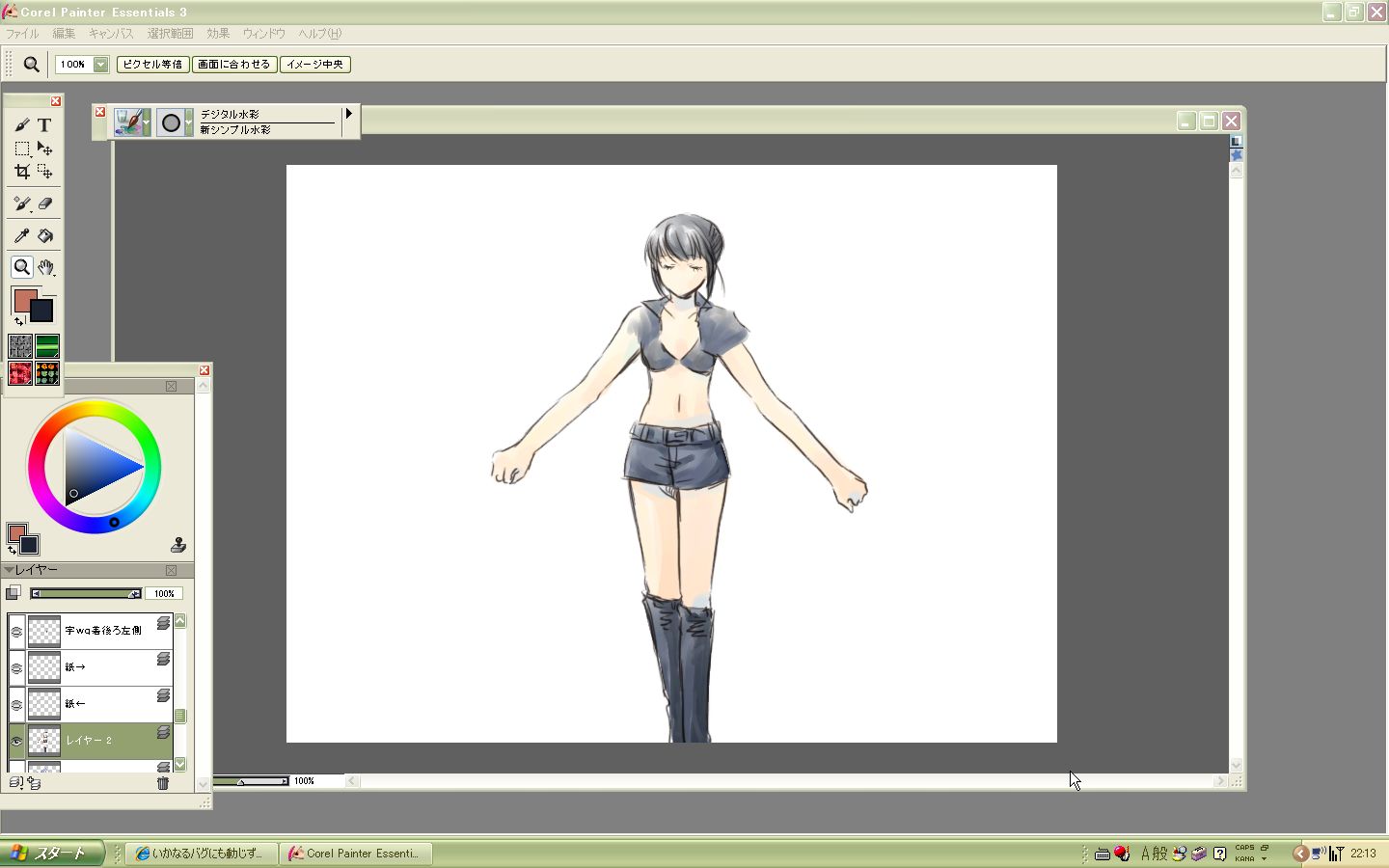Screen dimensions: 1389x868
Task: Click the 画面に合わせる button
Action: (x=233, y=65)
